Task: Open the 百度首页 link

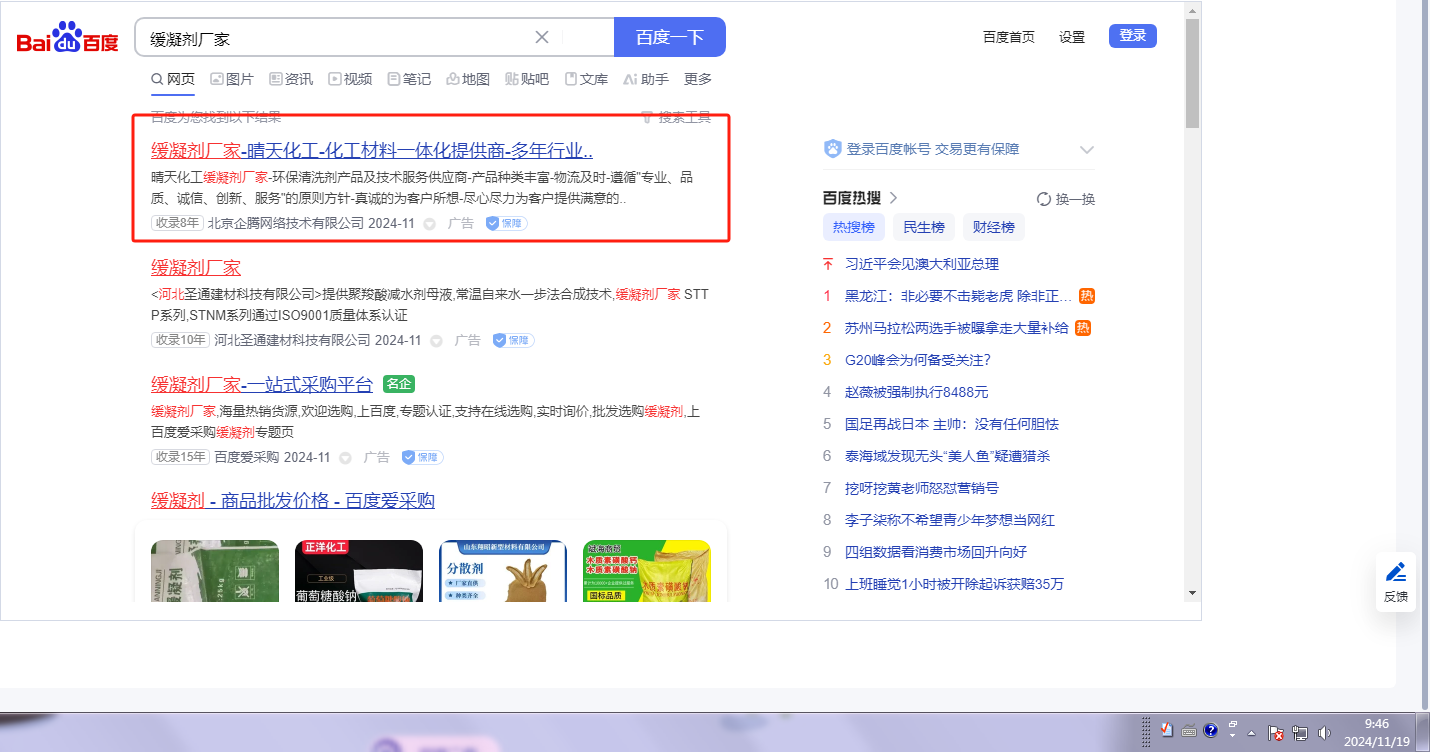Action: [1009, 37]
